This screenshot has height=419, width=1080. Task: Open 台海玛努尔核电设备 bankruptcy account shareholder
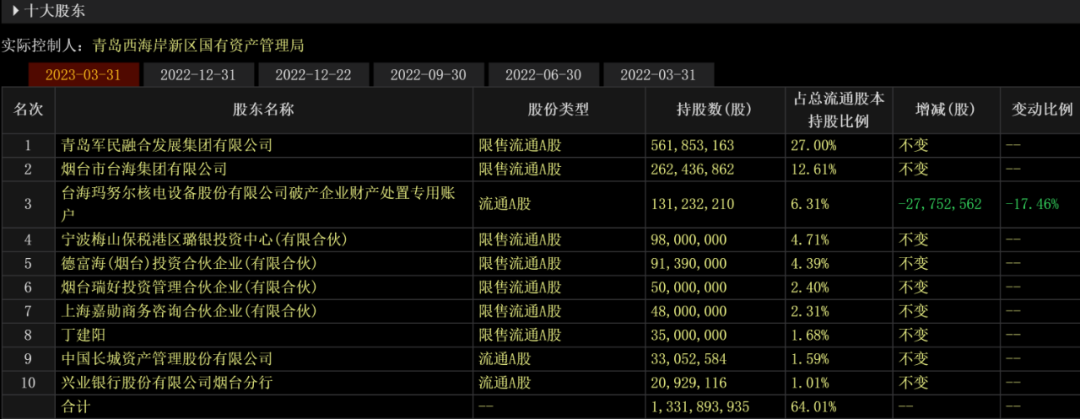(x=258, y=204)
